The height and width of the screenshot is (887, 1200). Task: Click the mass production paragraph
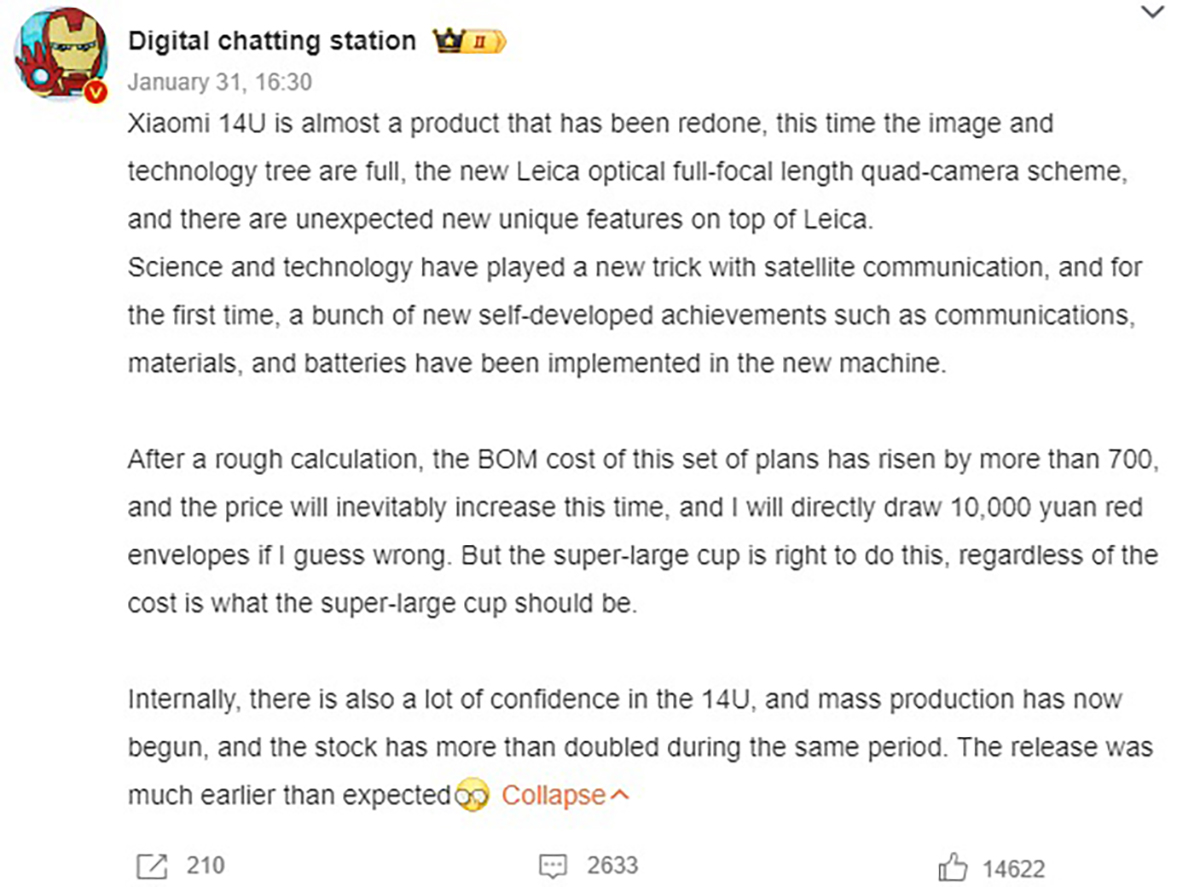click(640, 748)
